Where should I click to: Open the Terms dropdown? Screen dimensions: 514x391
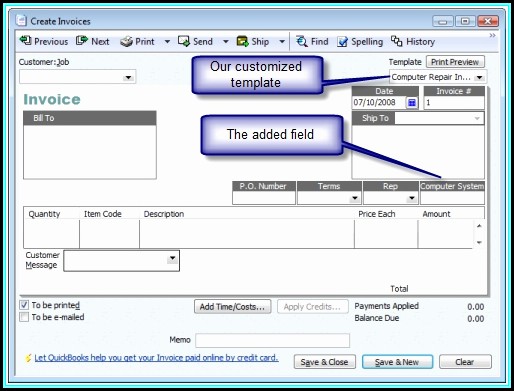coord(355,198)
